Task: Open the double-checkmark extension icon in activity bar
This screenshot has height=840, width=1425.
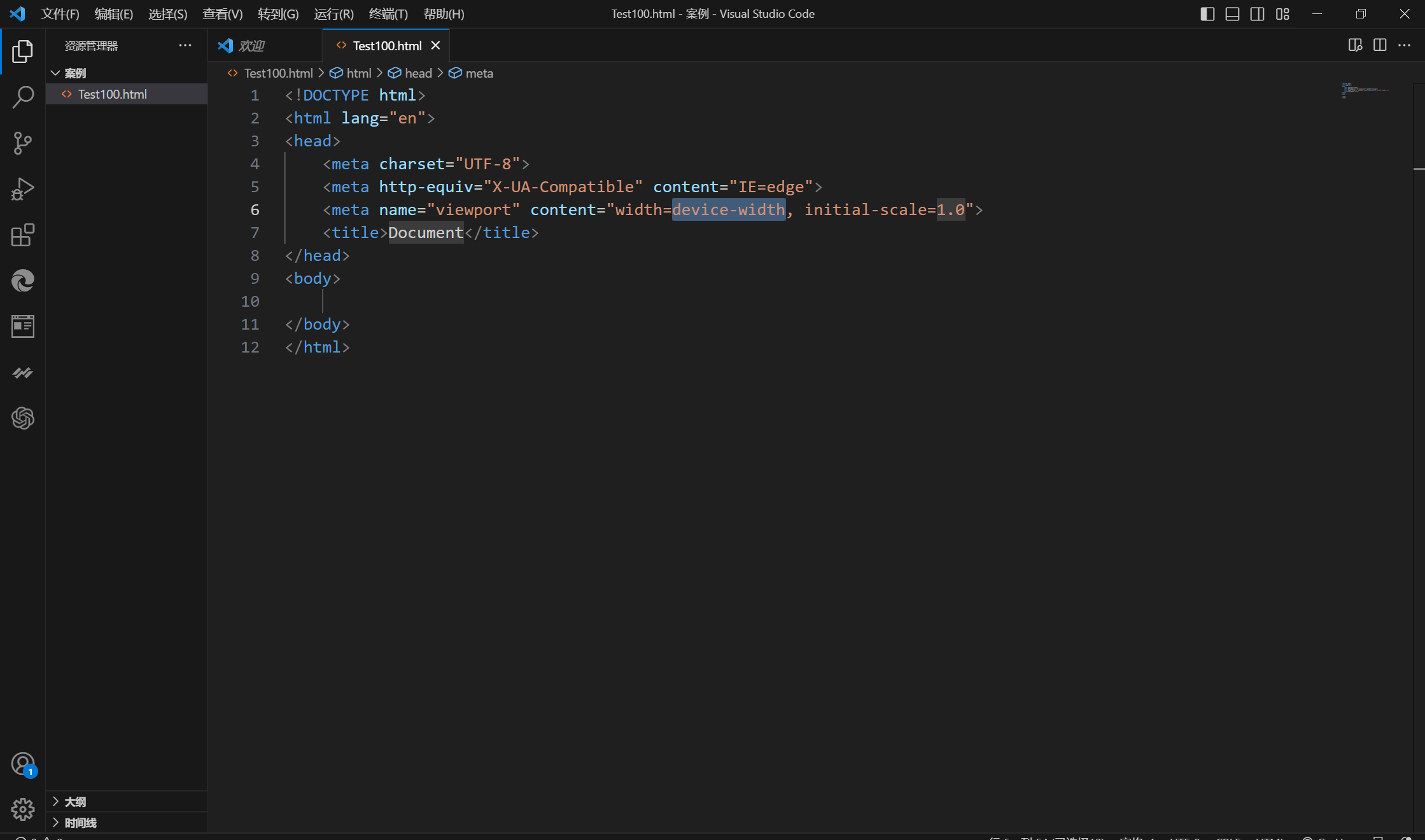Action: pyautogui.click(x=23, y=372)
